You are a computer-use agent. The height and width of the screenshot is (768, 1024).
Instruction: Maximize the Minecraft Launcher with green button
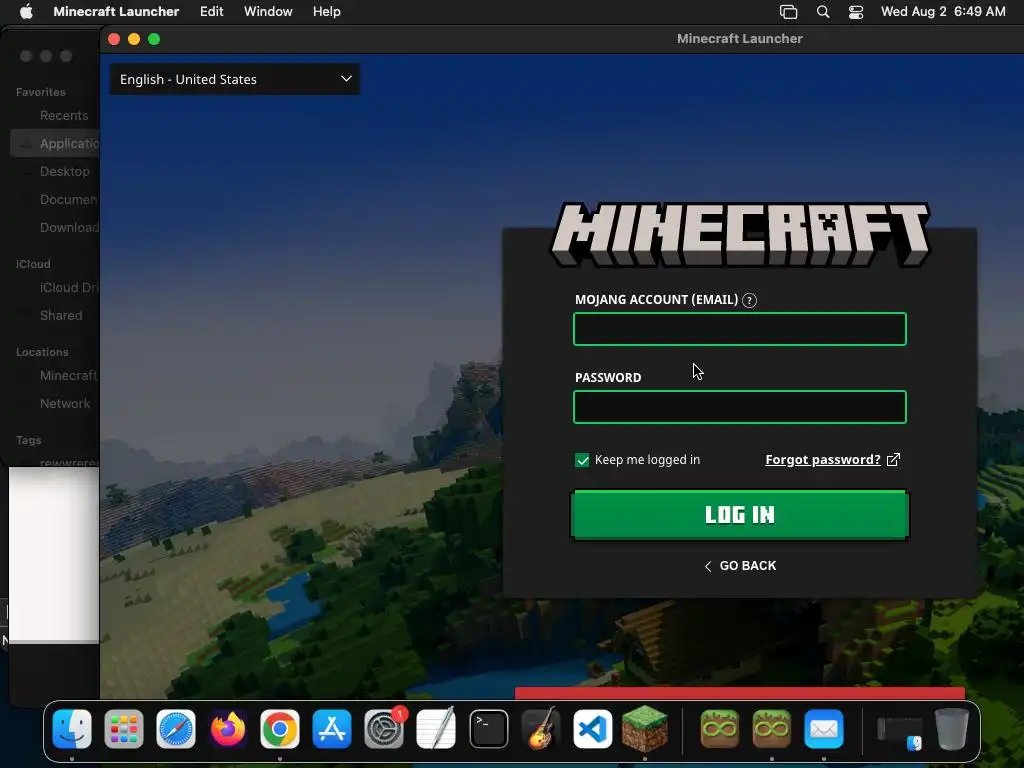tap(154, 39)
